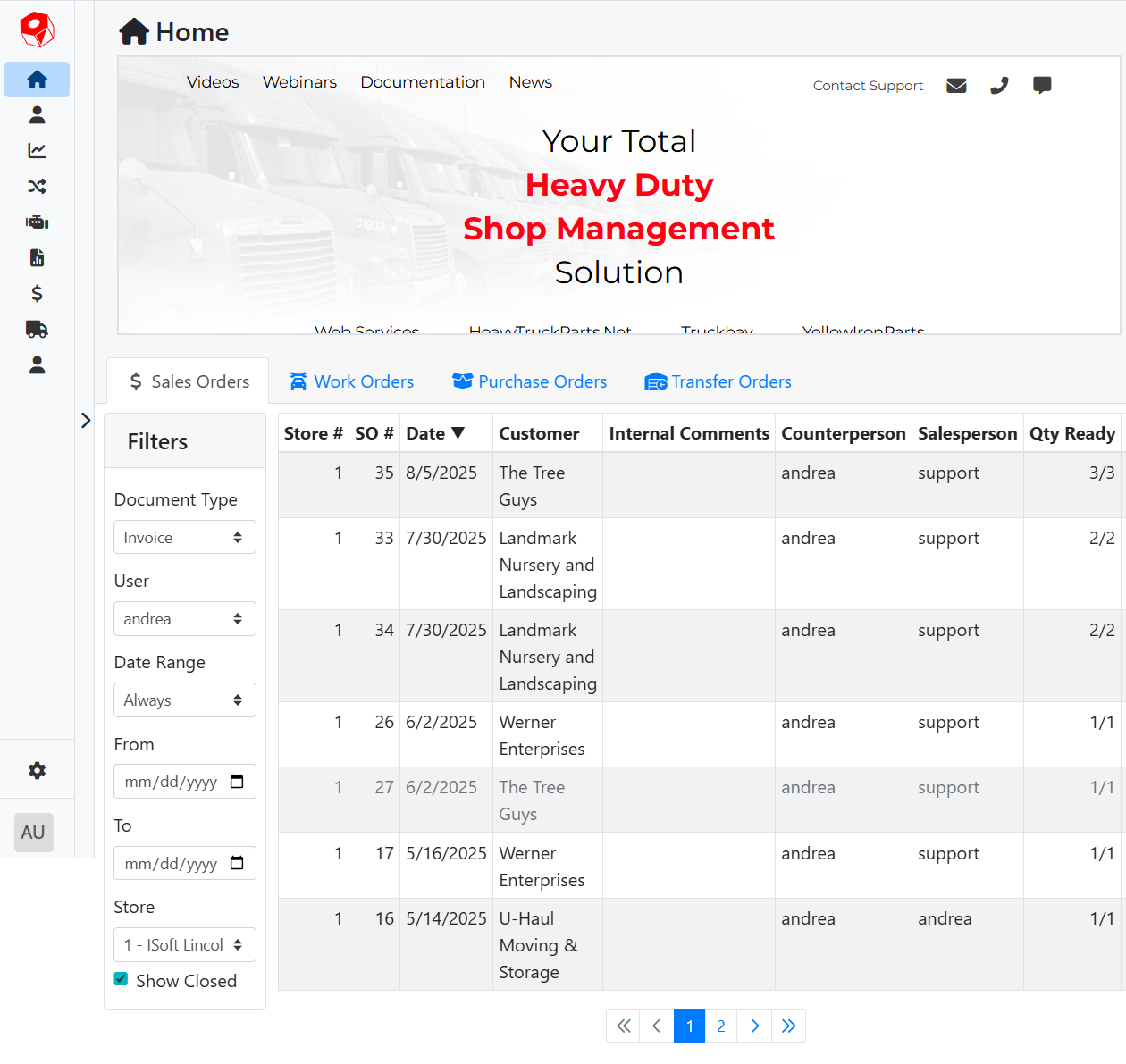Click the AU user avatar badge
1126x1064 pixels.
point(33,832)
